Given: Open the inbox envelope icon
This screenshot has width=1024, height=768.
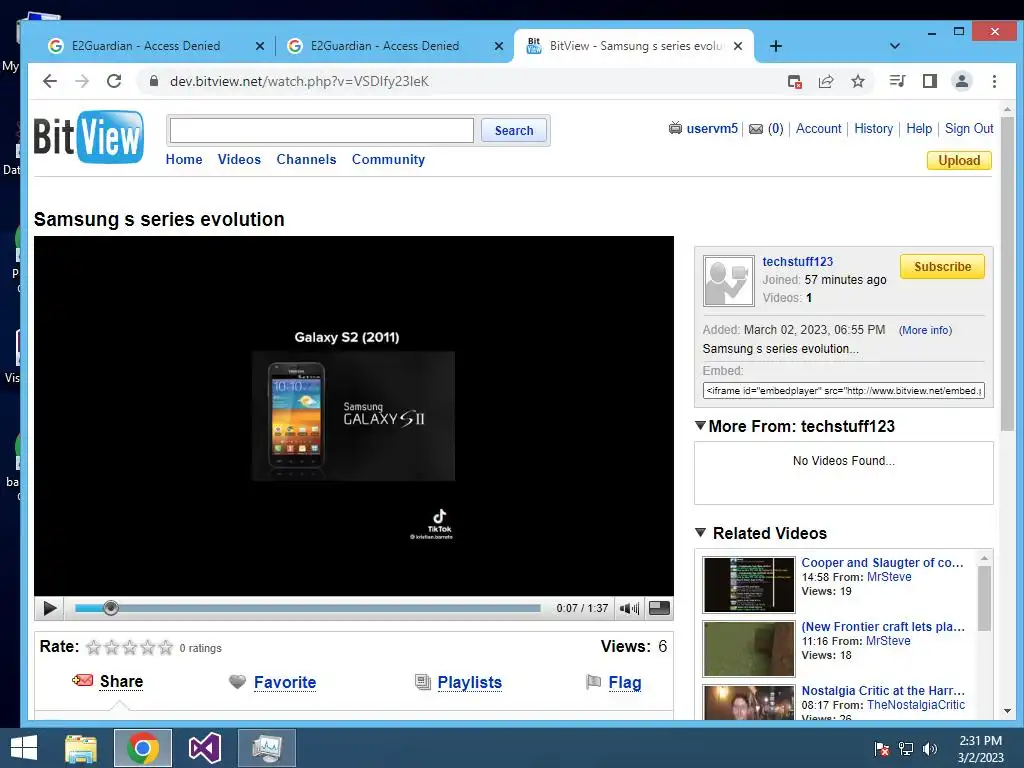Looking at the screenshot, I should pyautogui.click(x=756, y=129).
